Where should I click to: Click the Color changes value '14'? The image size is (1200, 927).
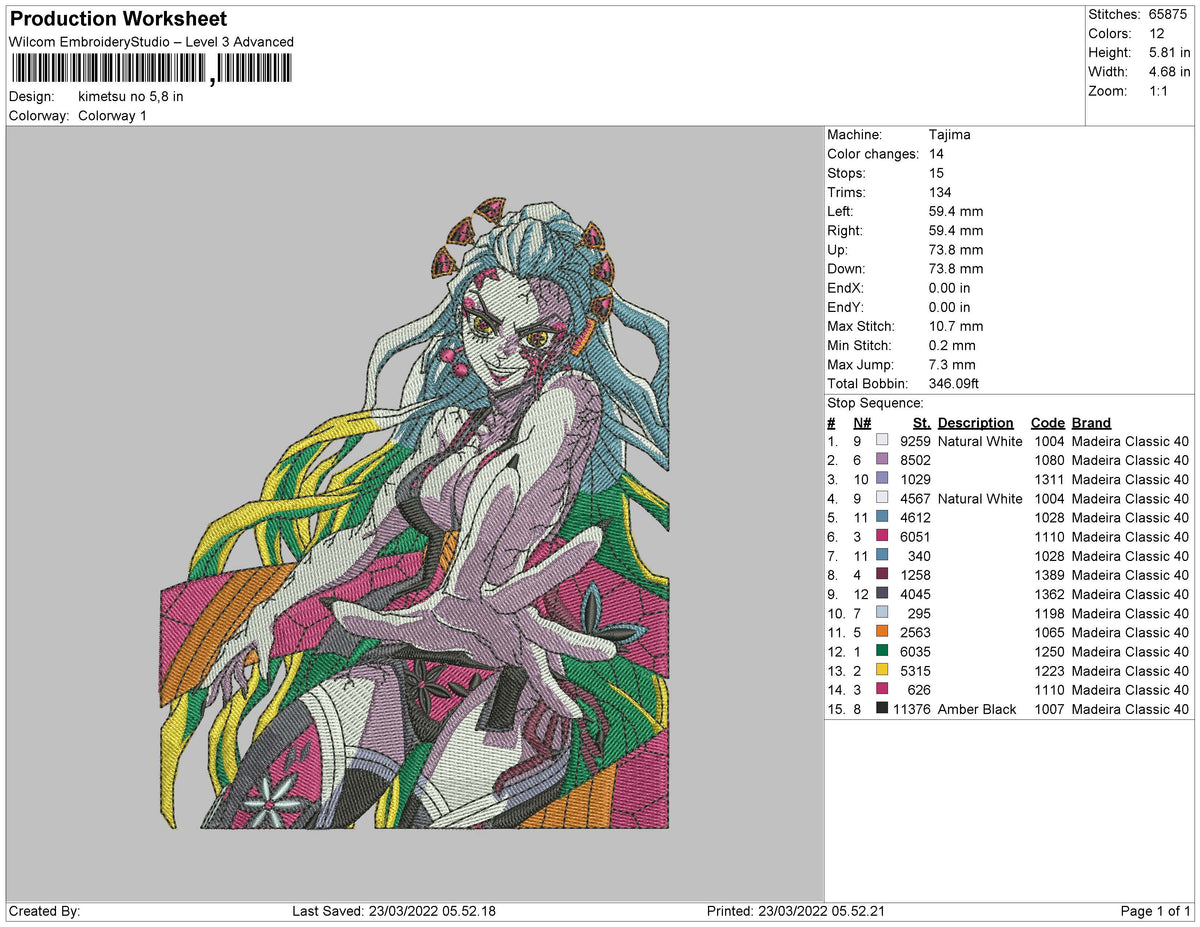[936, 154]
